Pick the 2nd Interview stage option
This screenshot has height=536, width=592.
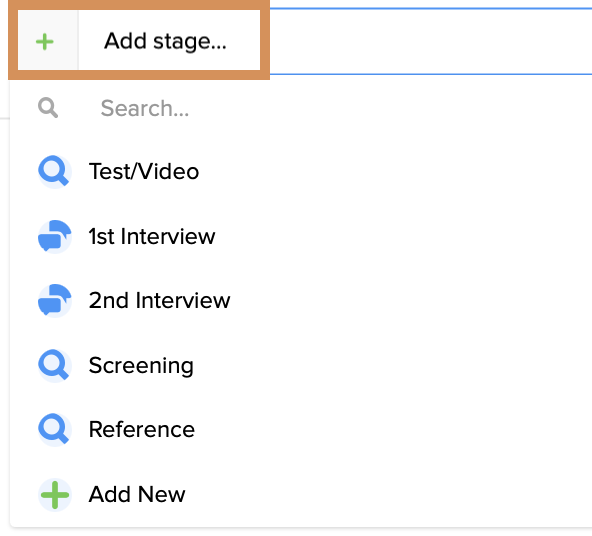tap(301, 300)
